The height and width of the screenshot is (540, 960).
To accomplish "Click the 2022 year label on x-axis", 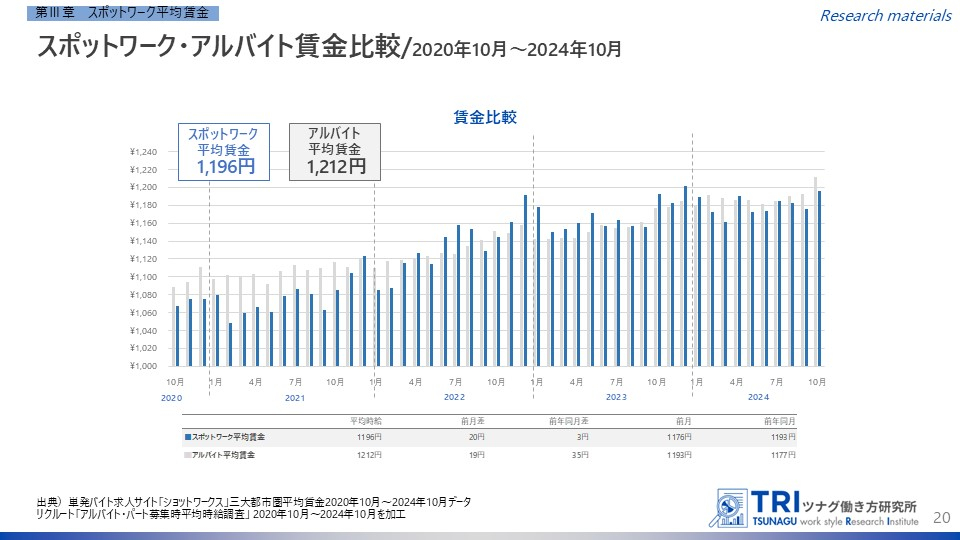I will click(455, 398).
